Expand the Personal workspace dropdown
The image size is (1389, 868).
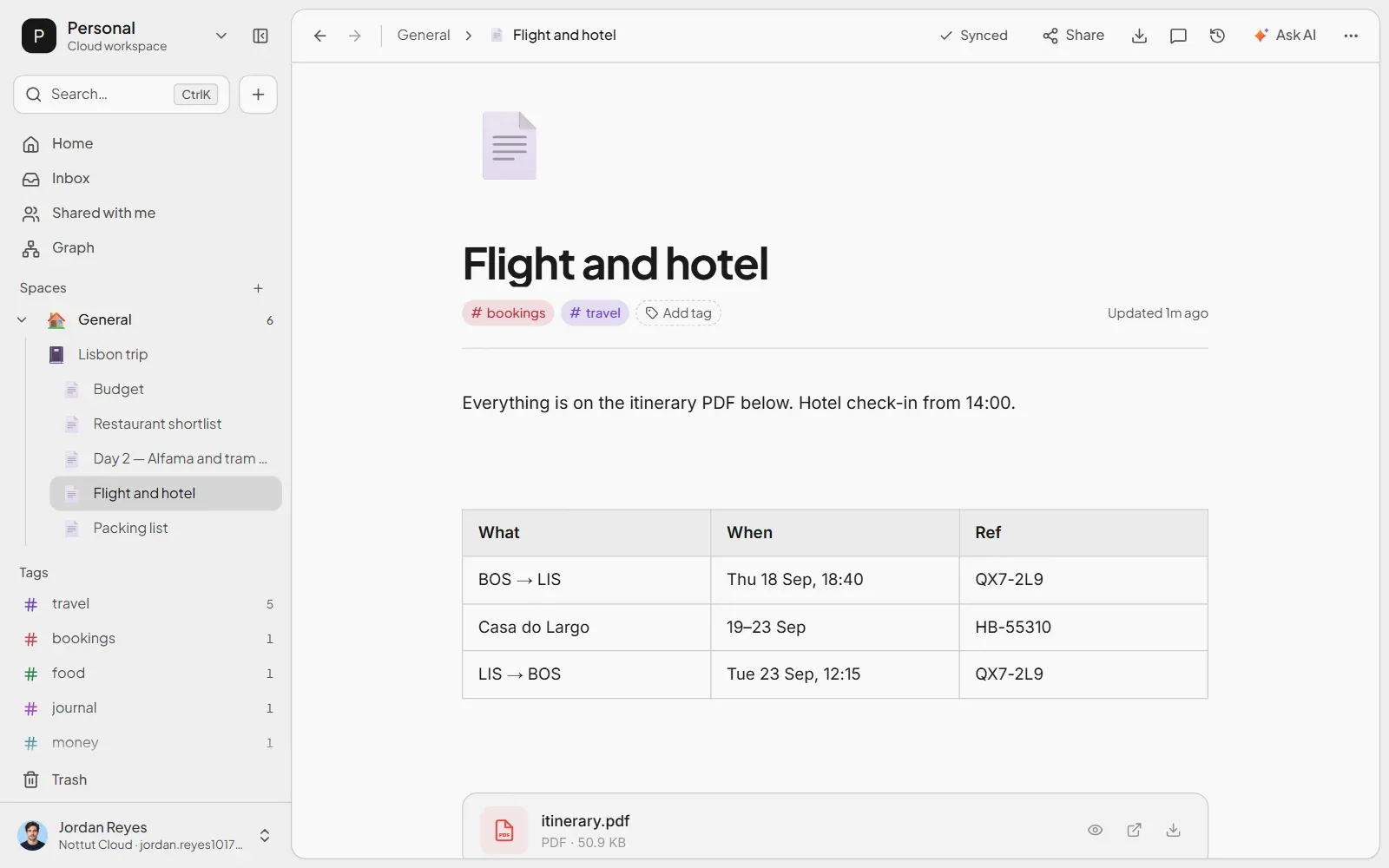pyautogui.click(x=221, y=36)
